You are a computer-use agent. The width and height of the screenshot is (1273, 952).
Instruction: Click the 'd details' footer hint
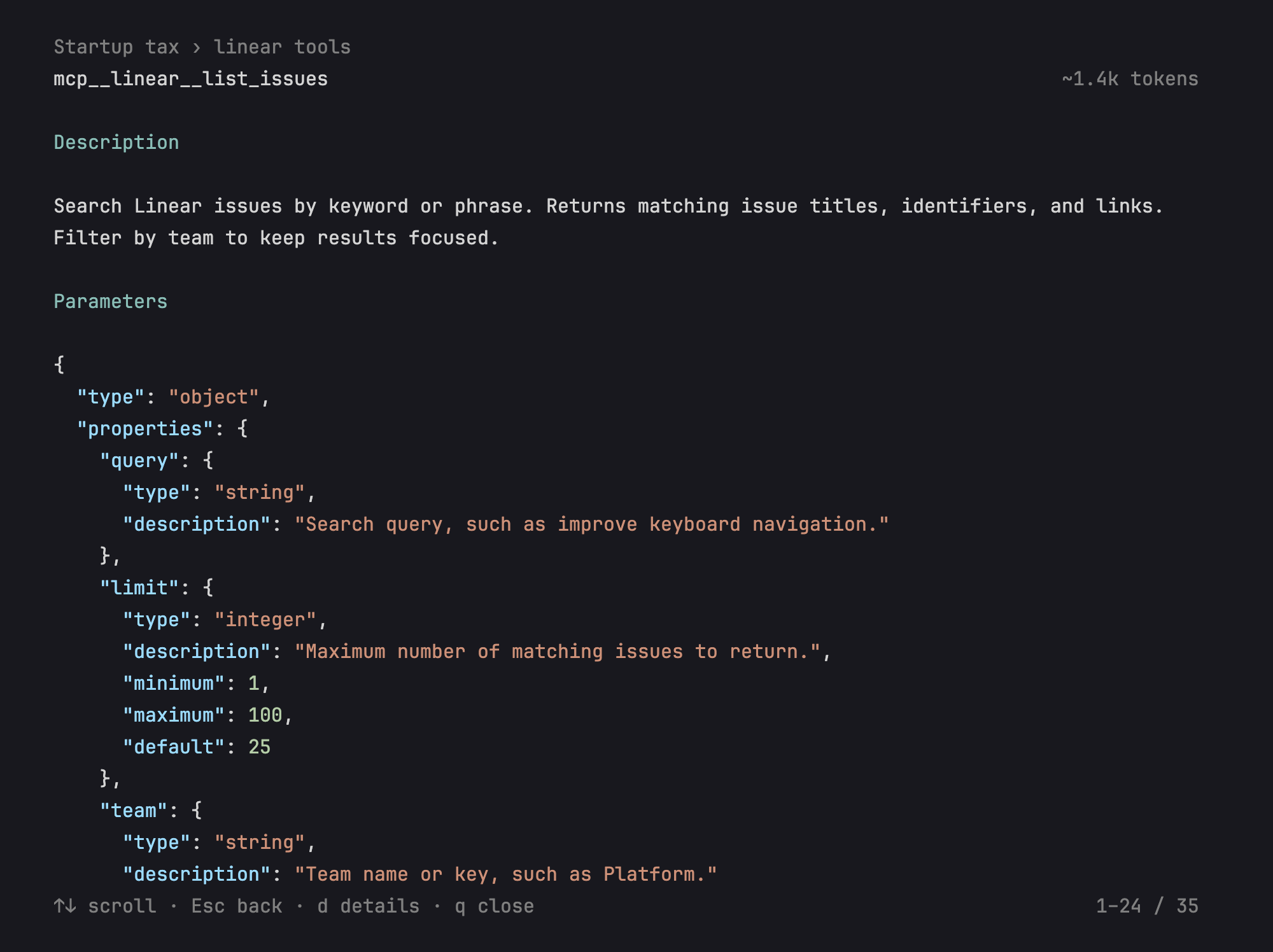pos(369,906)
